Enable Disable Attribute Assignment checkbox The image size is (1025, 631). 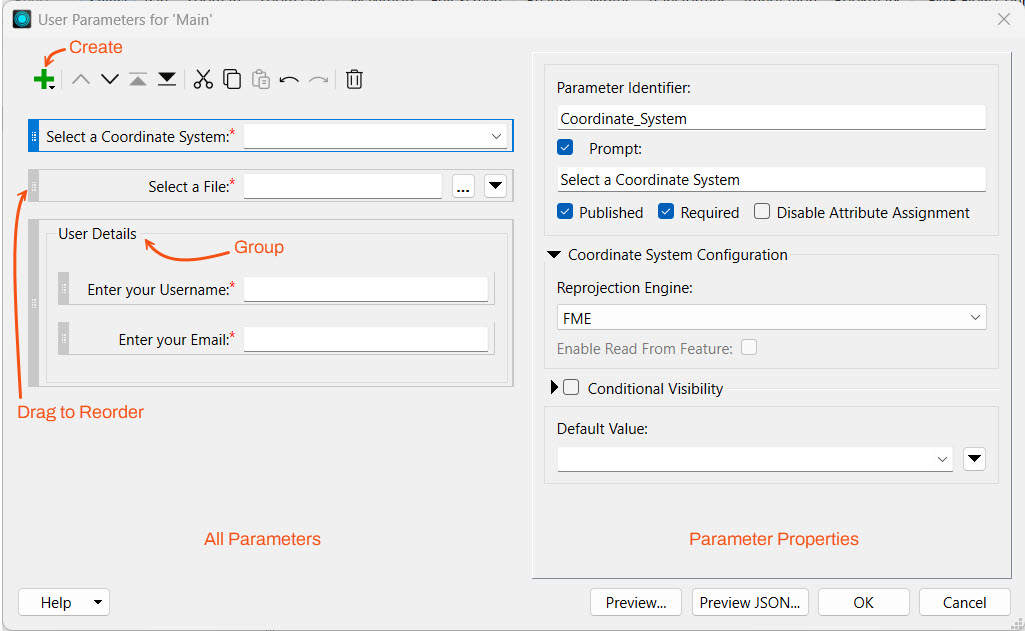(762, 212)
